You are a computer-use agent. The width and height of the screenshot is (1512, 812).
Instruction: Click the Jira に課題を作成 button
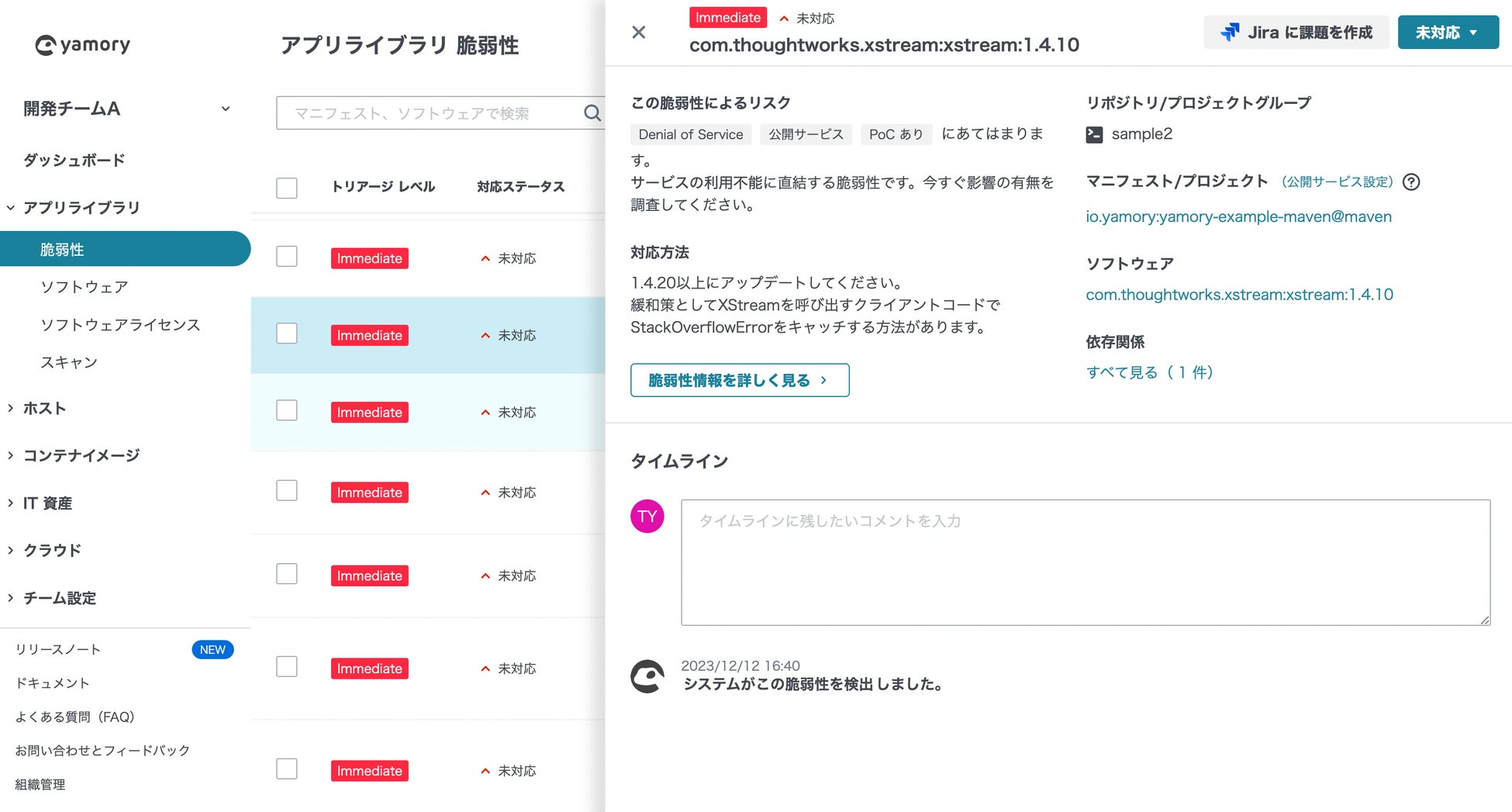click(x=1296, y=33)
